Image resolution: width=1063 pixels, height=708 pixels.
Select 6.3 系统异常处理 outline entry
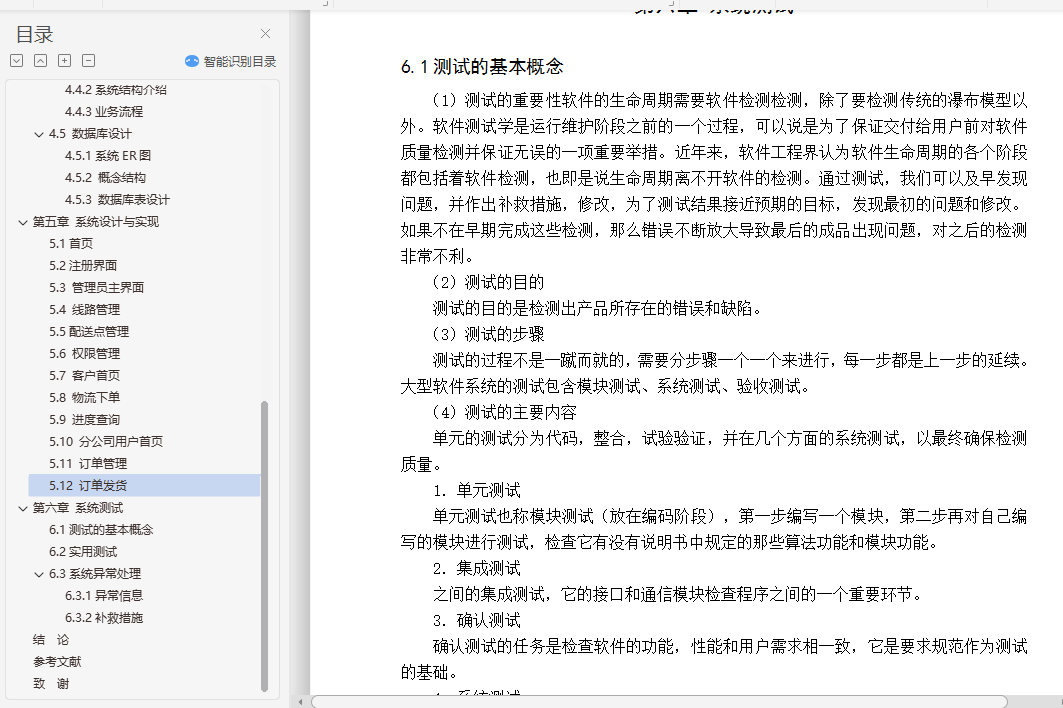coord(95,574)
